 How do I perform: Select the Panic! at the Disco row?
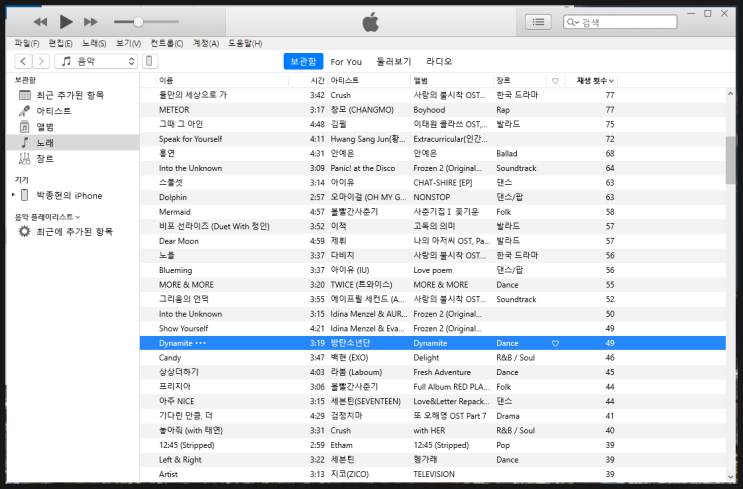coord(433,168)
